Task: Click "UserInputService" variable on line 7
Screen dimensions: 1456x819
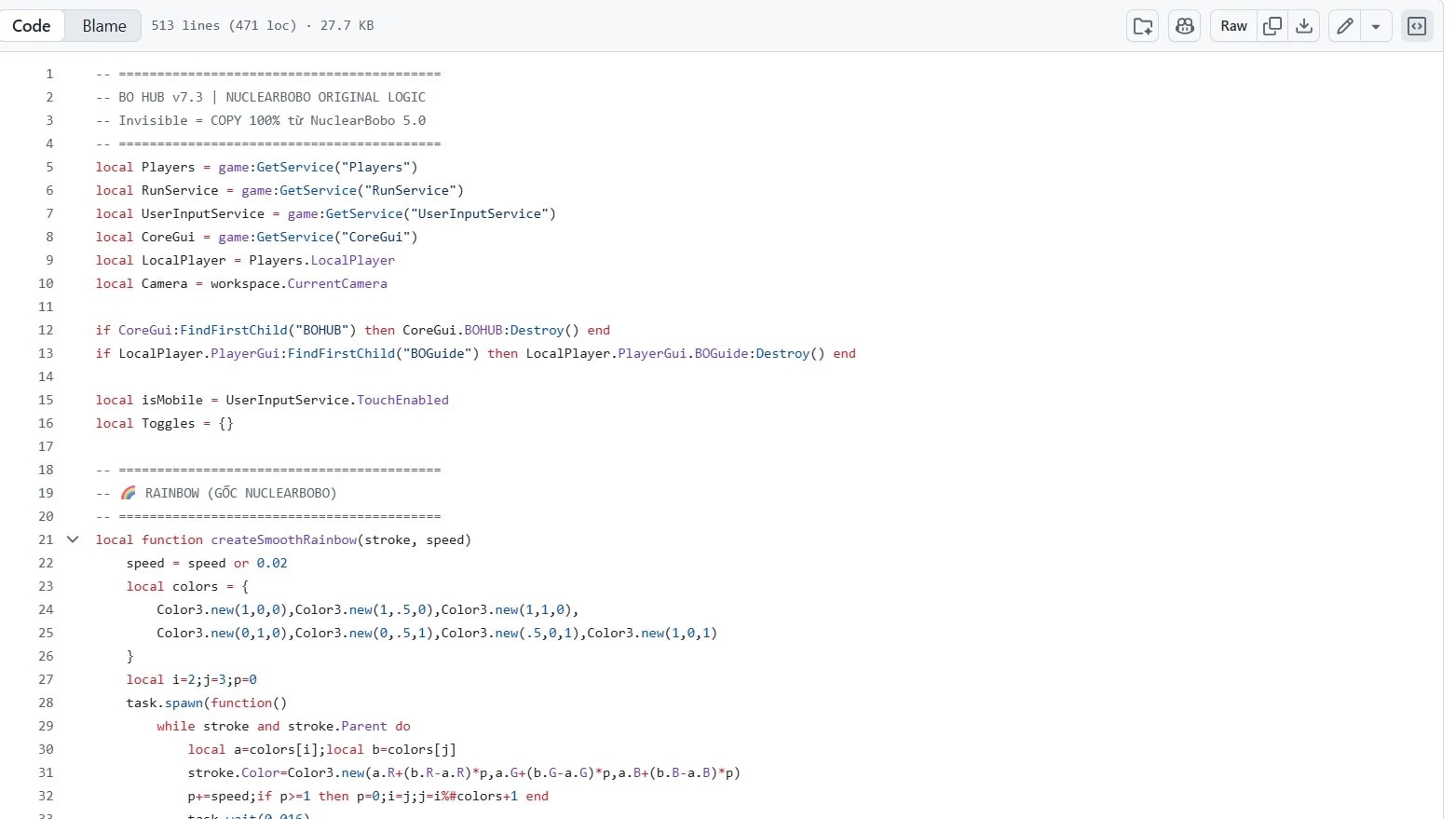Action: (203, 213)
